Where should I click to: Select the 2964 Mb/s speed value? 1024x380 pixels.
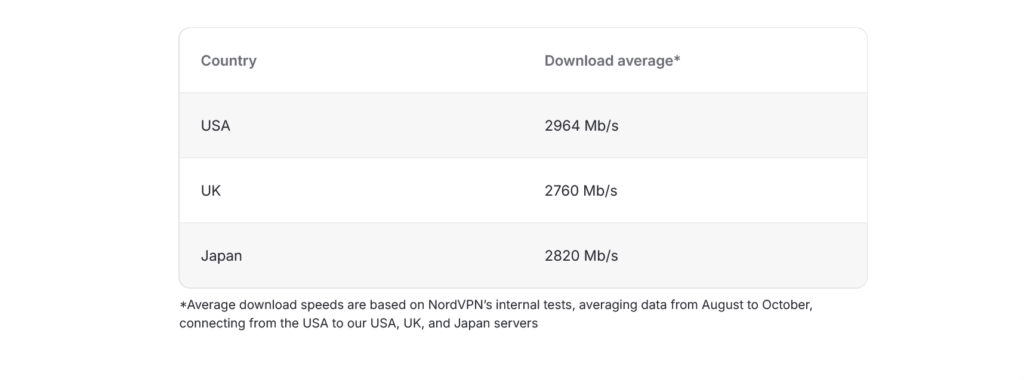click(x=581, y=126)
